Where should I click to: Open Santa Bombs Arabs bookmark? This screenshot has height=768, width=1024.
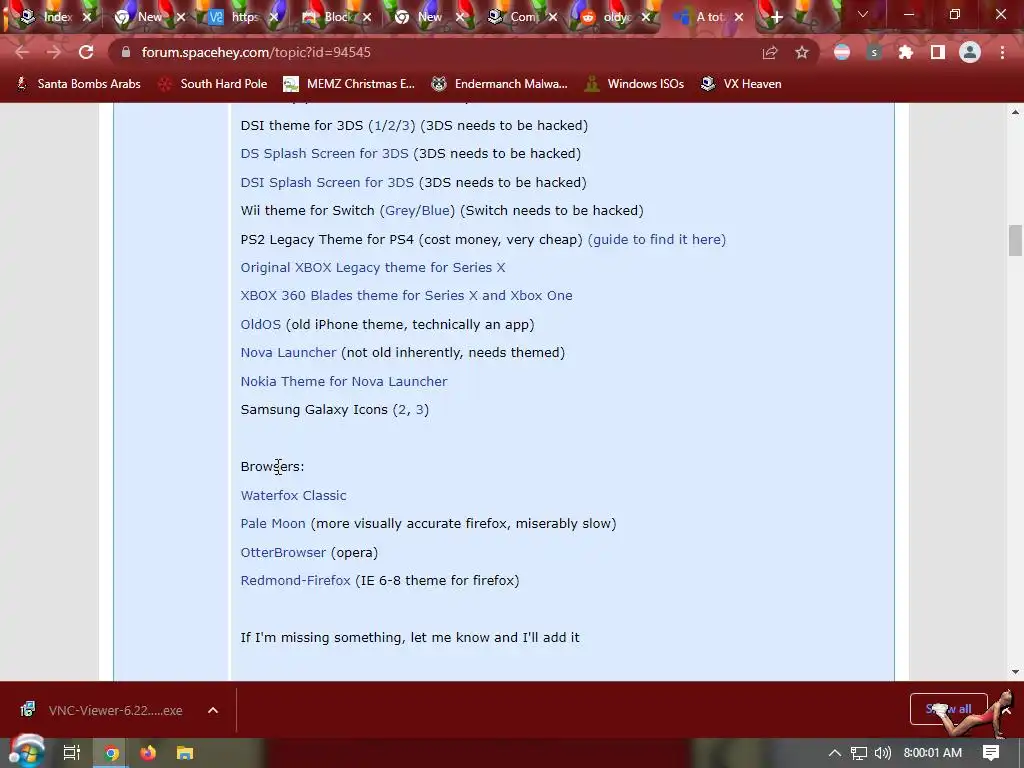point(78,84)
